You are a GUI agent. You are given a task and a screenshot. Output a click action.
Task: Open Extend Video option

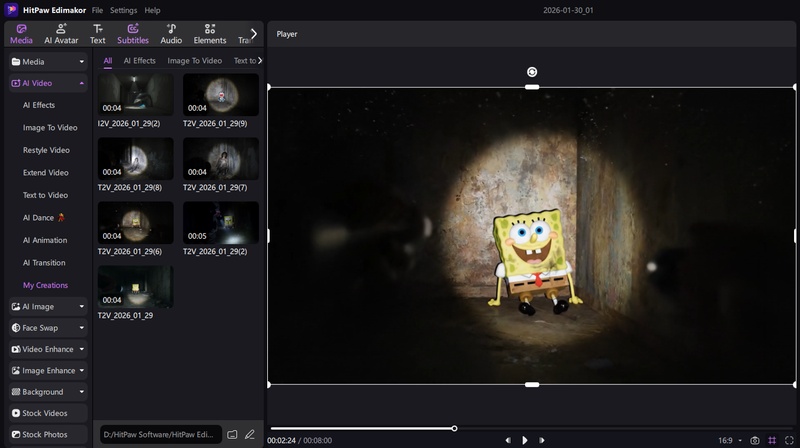pos(45,172)
